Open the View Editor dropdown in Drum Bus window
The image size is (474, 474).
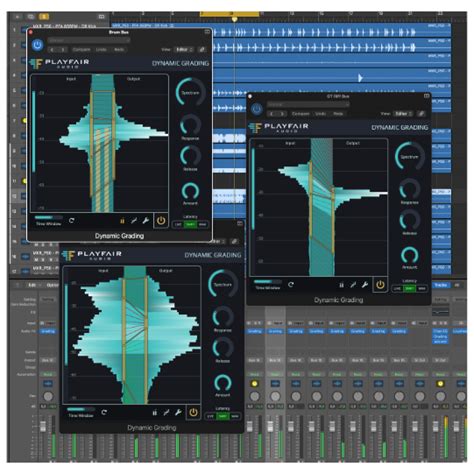tap(184, 49)
